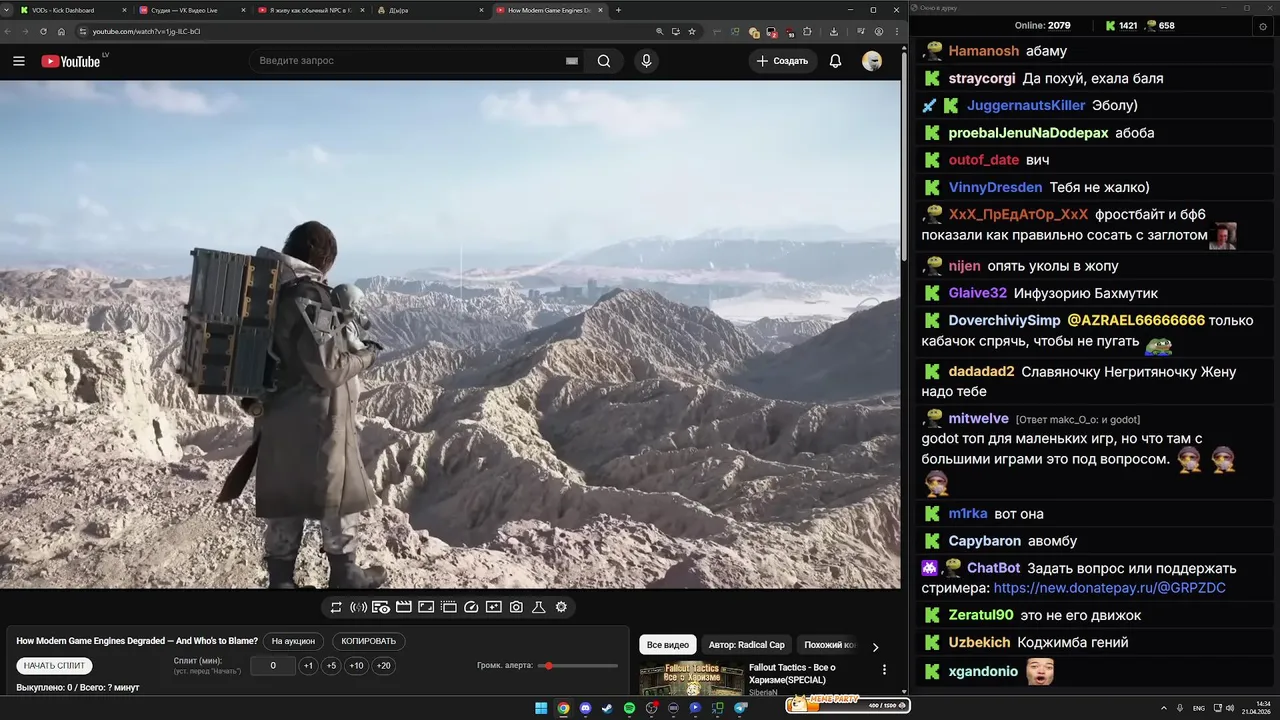Screen dimensions: 1280x720
Task: Add +5 minutes to split
Action: pyautogui.click(x=331, y=666)
